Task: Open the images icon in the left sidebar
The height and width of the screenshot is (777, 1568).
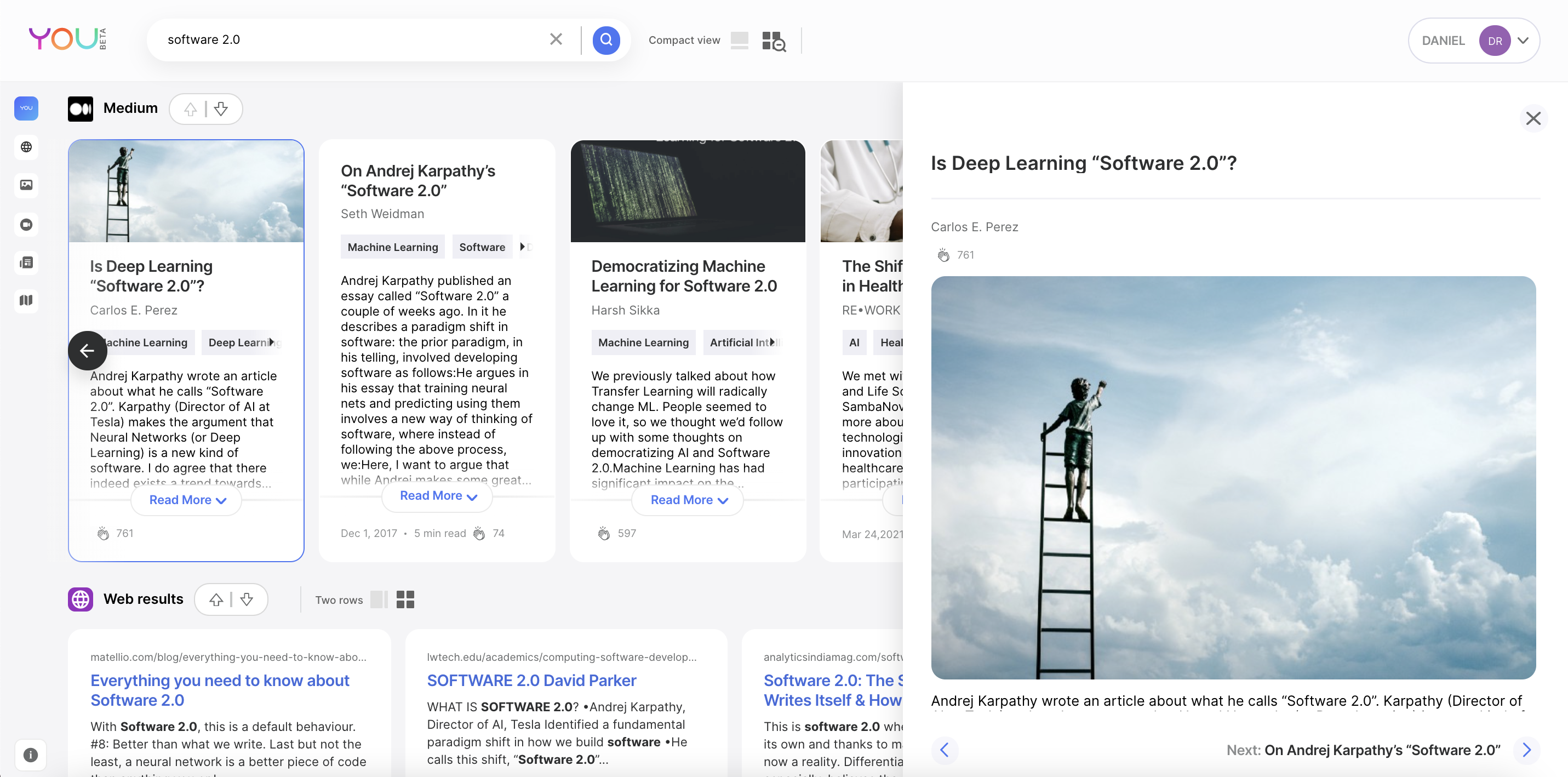Action: (x=26, y=185)
